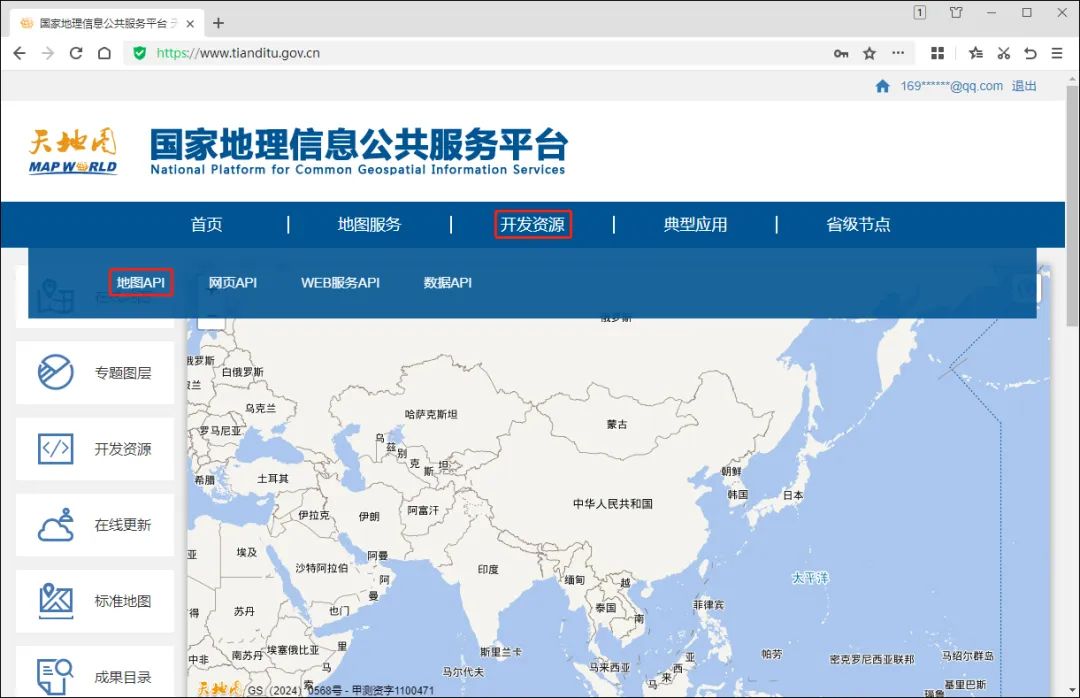Click the 日本 label on map
This screenshot has height=698, width=1080.
tap(793, 495)
